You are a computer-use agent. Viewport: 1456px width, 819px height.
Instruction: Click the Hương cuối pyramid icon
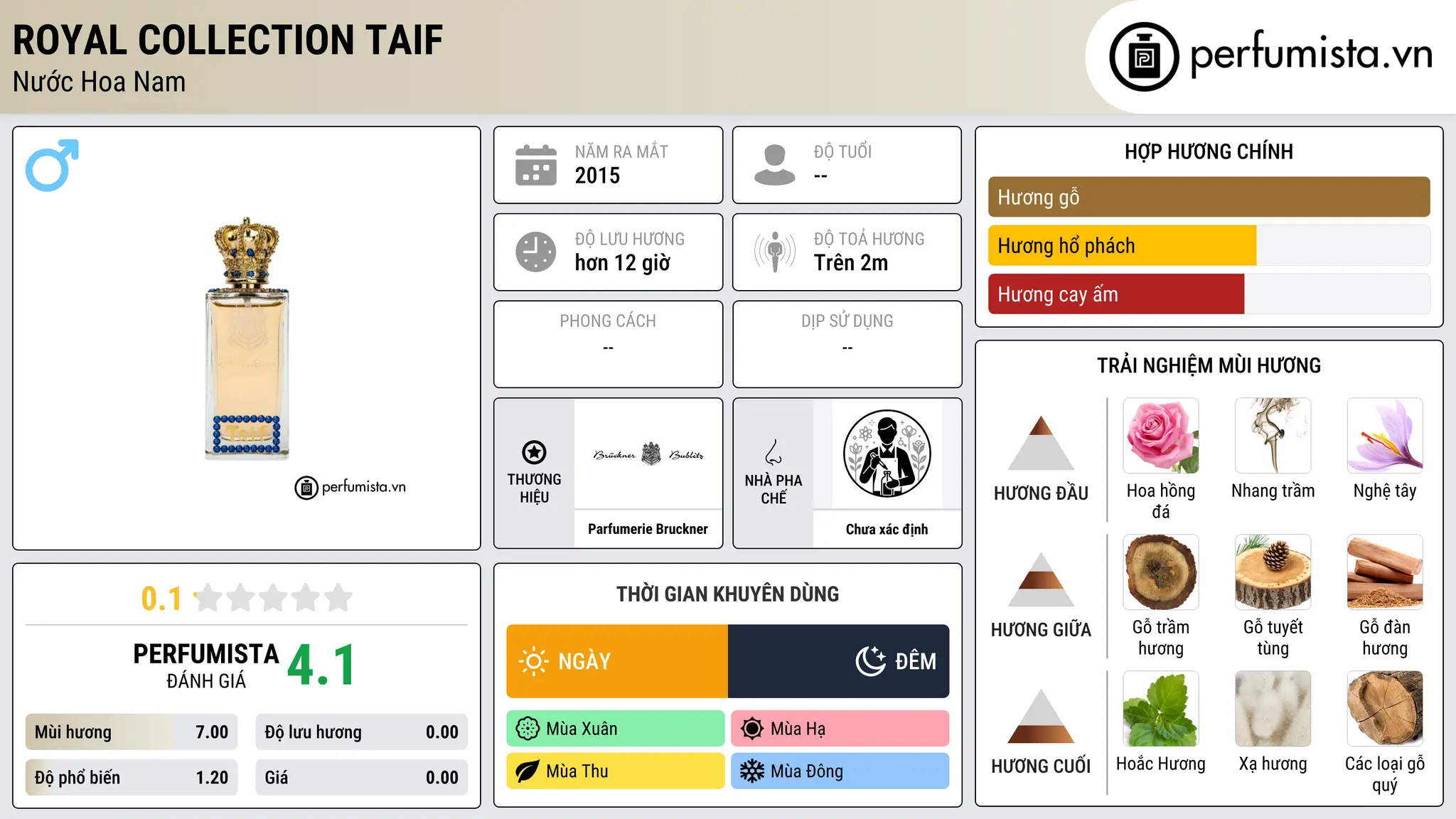click(x=1041, y=717)
